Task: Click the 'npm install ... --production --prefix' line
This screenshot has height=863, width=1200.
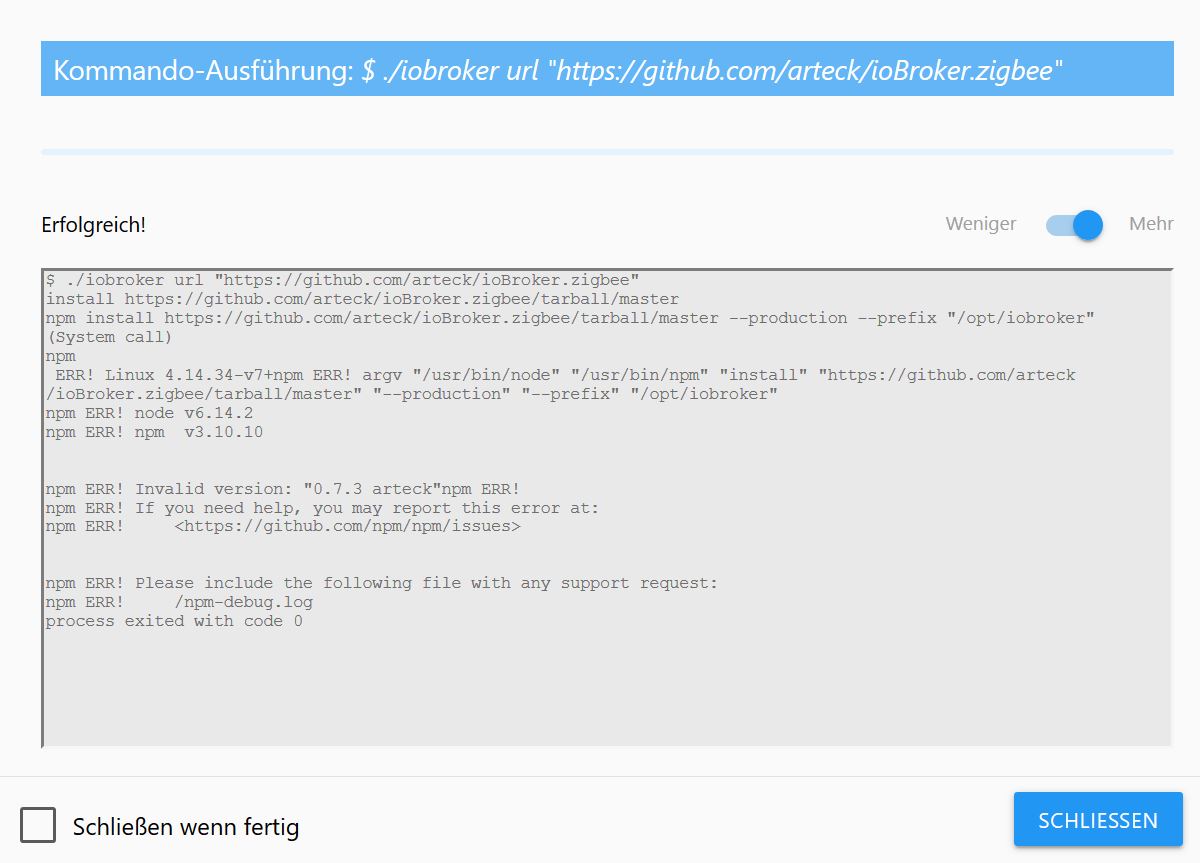Action: point(570,318)
